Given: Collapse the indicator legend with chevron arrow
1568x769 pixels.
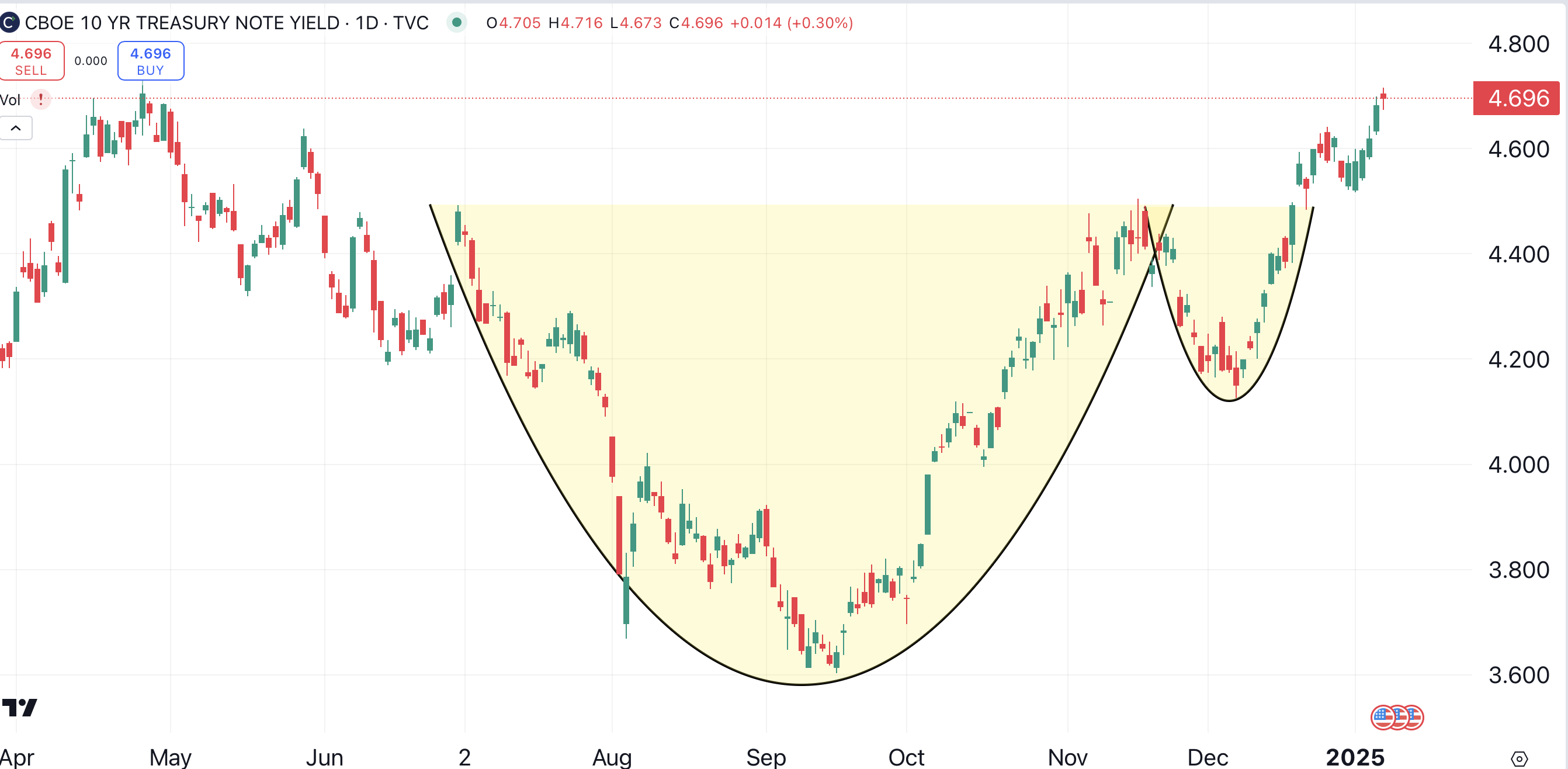Looking at the screenshot, I should click(16, 129).
